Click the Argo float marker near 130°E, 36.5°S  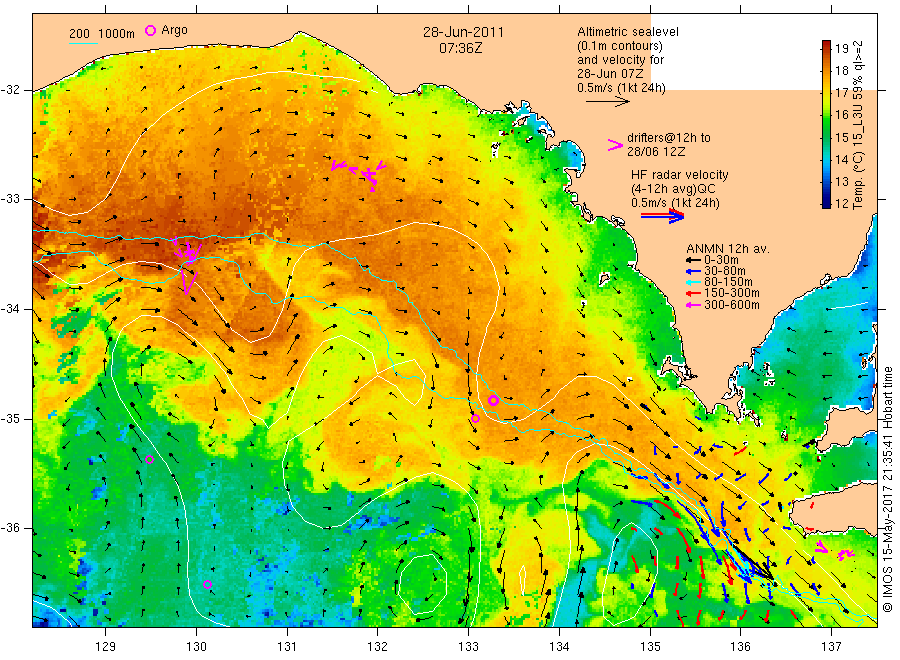click(x=207, y=584)
